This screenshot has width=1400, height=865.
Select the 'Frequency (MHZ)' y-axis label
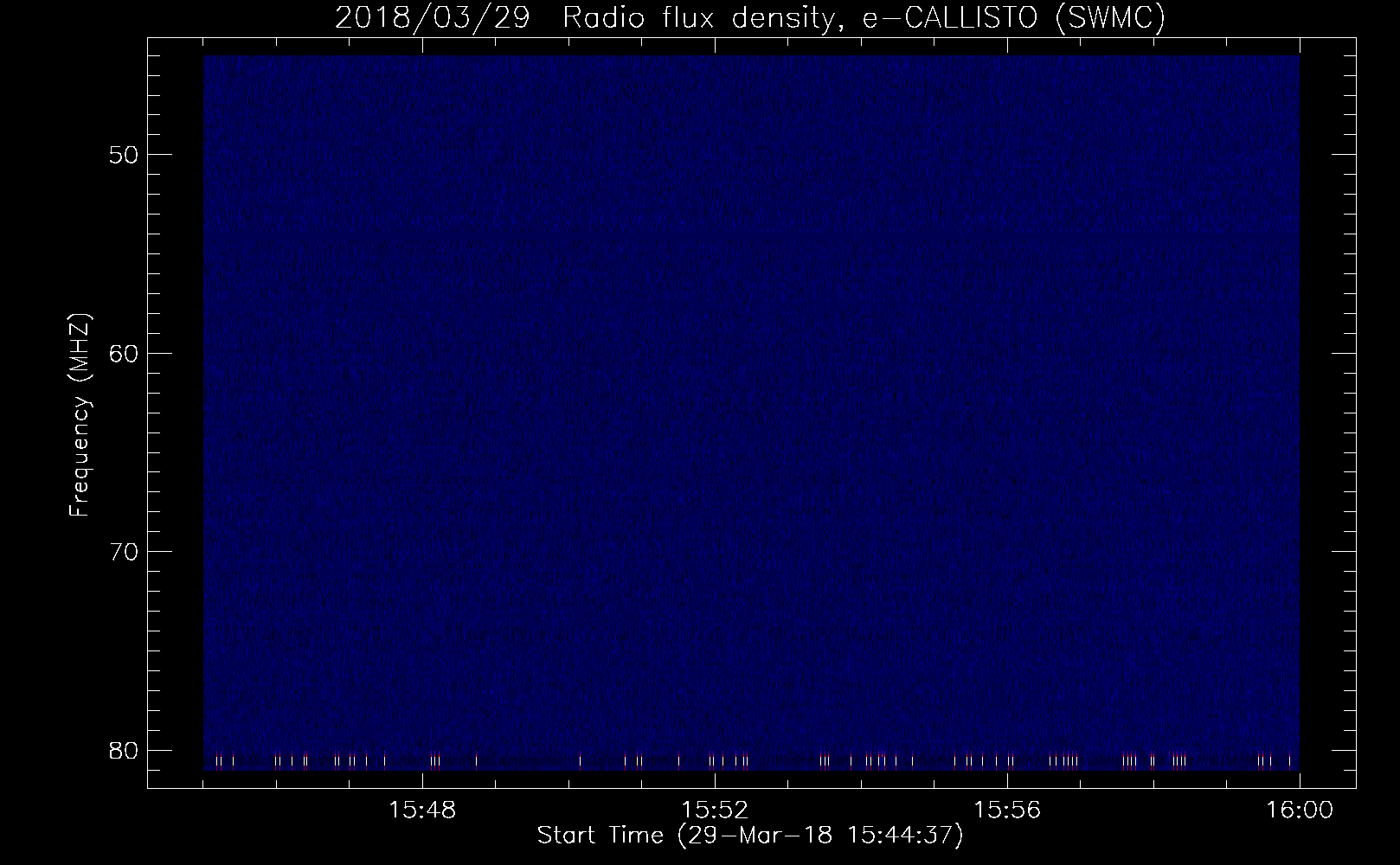click(80, 414)
